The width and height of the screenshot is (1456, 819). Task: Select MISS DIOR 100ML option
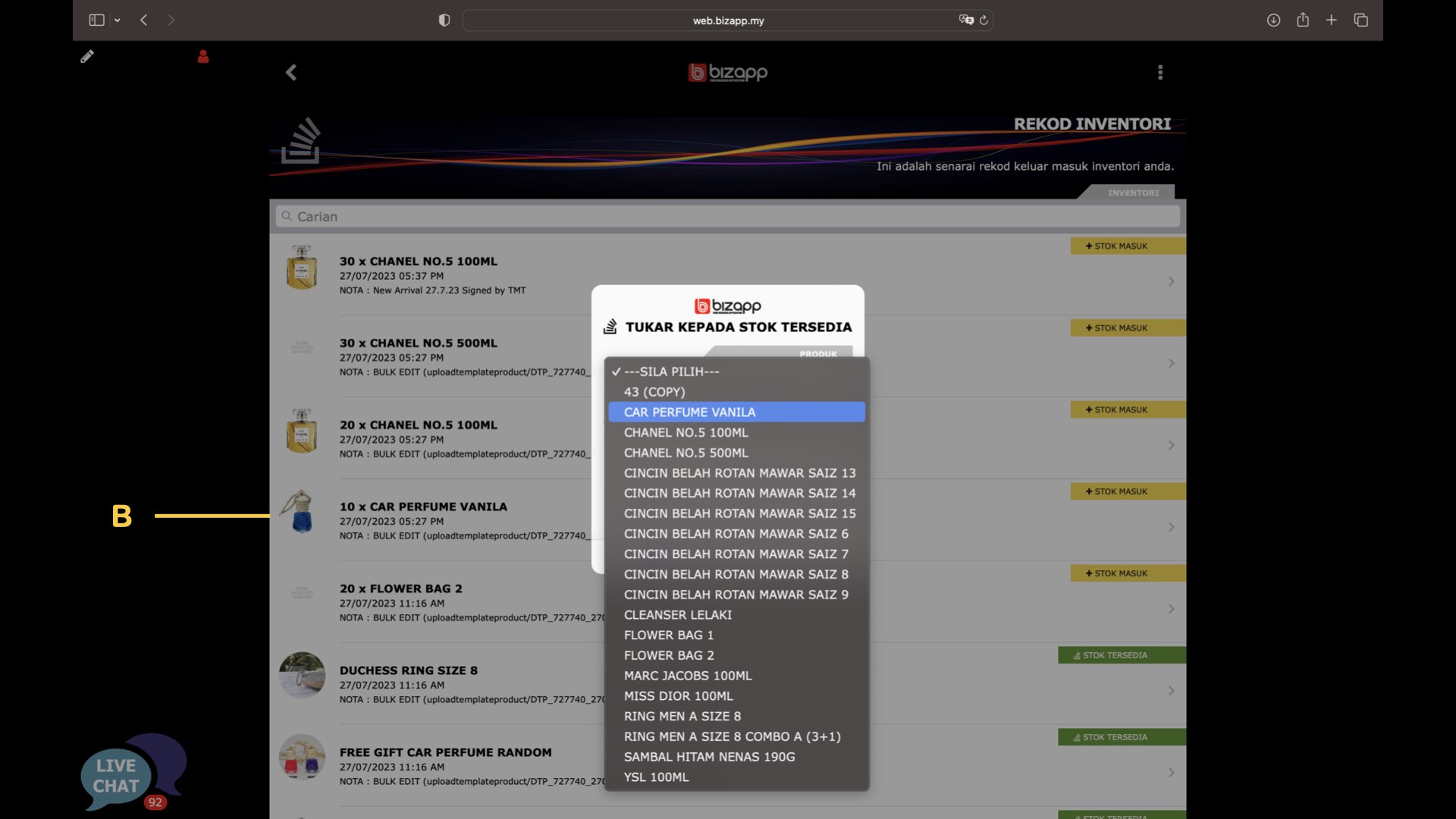[736, 696]
